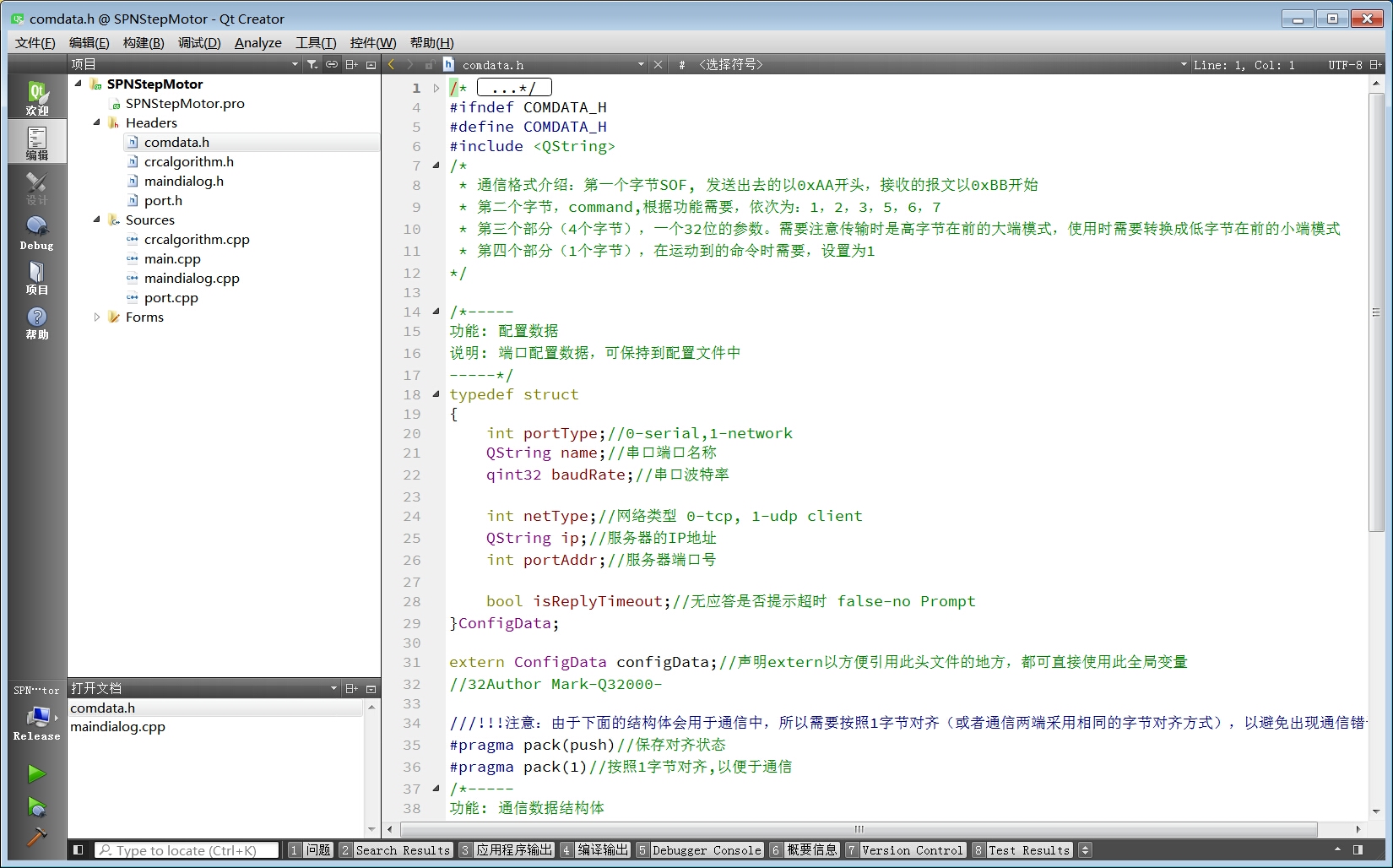The width and height of the screenshot is (1393, 868).
Task: Collapse the Headers folder
Action: [96, 122]
